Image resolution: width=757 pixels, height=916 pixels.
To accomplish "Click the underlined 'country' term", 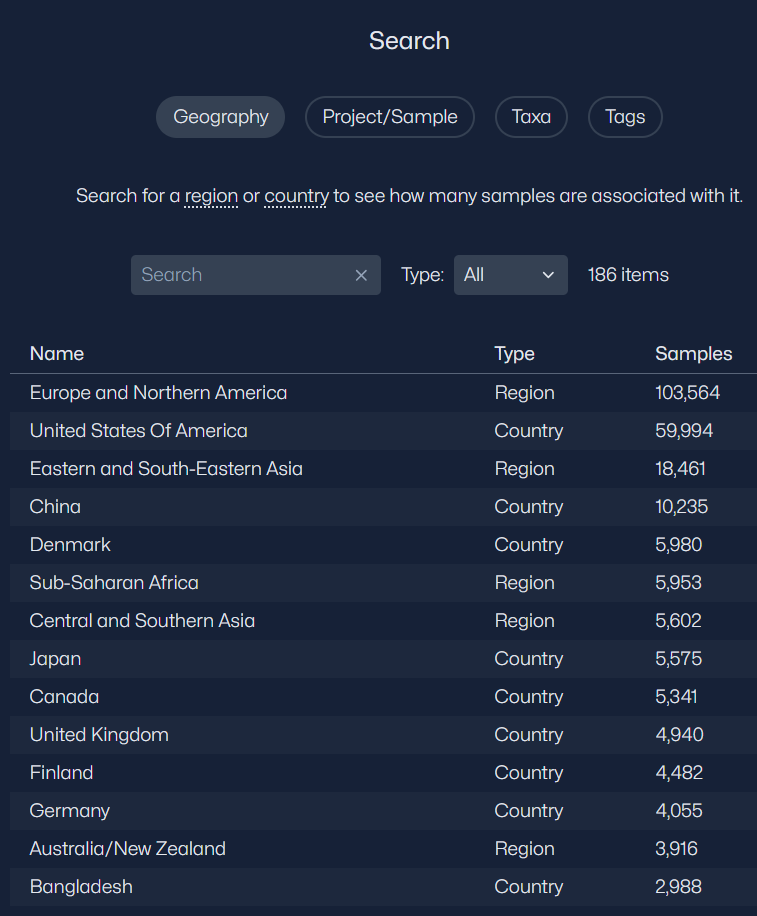I will (x=296, y=196).
